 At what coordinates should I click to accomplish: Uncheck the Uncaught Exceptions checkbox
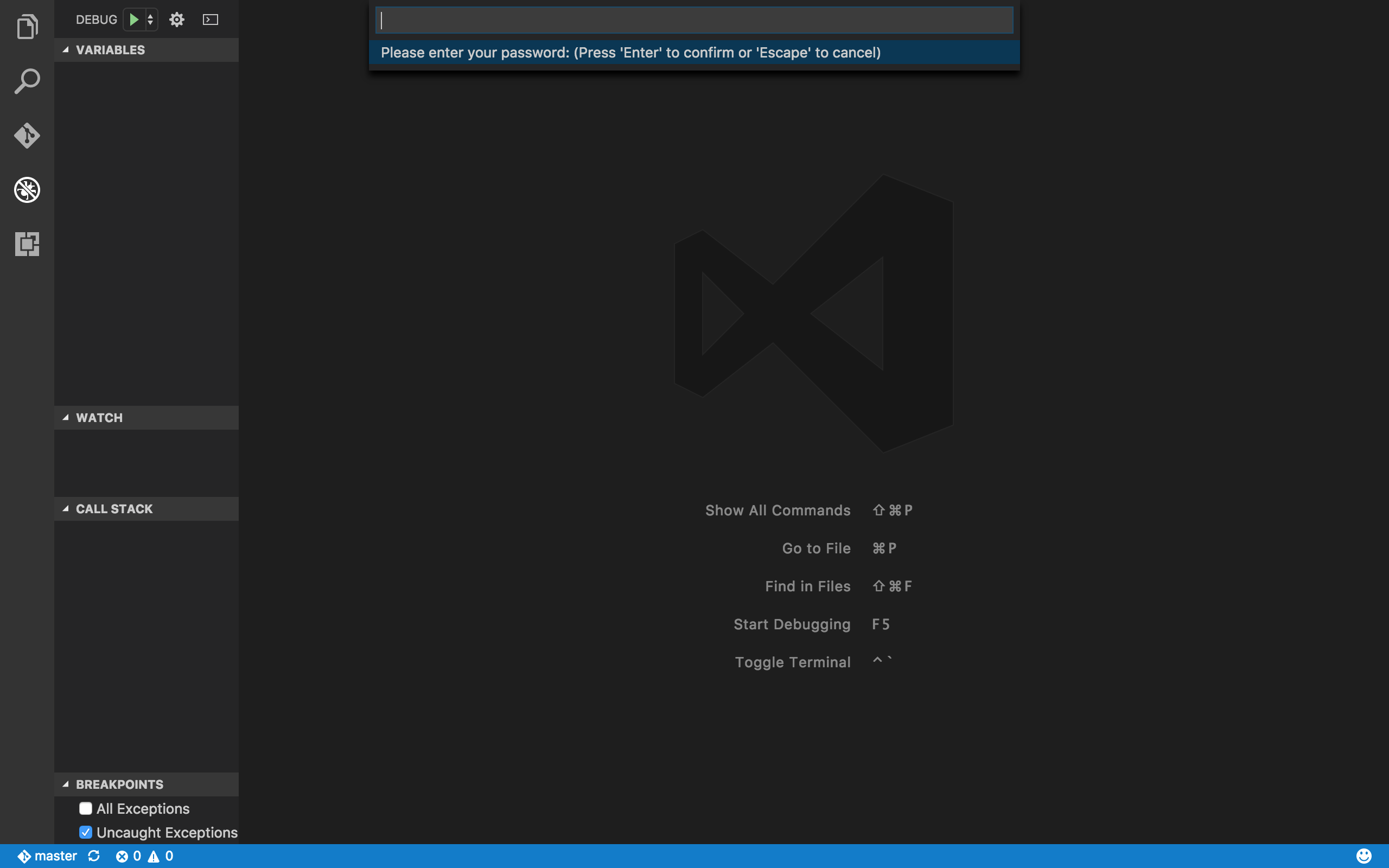click(x=86, y=832)
